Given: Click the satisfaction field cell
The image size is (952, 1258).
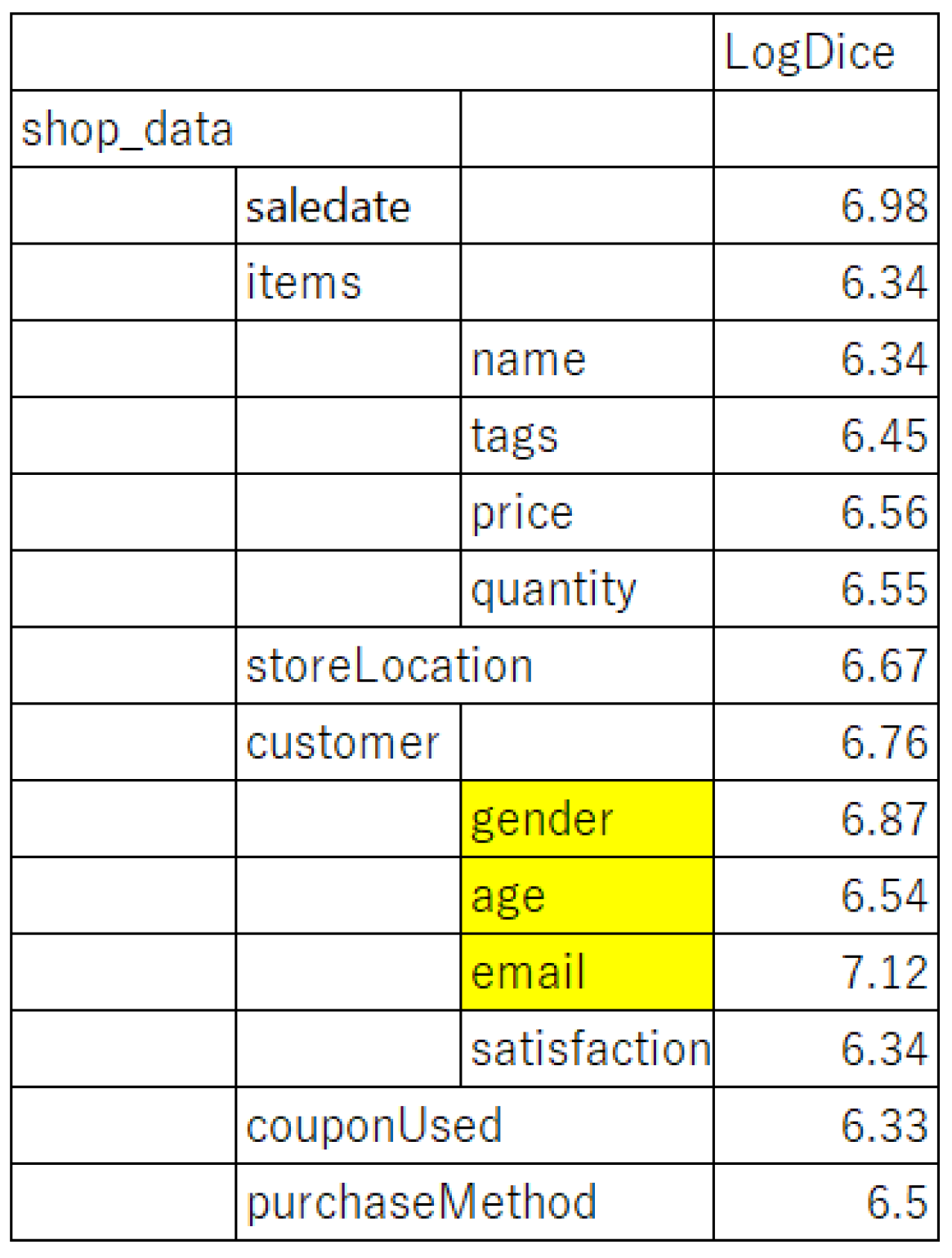Looking at the screenshot, I should coord(590,1049).
